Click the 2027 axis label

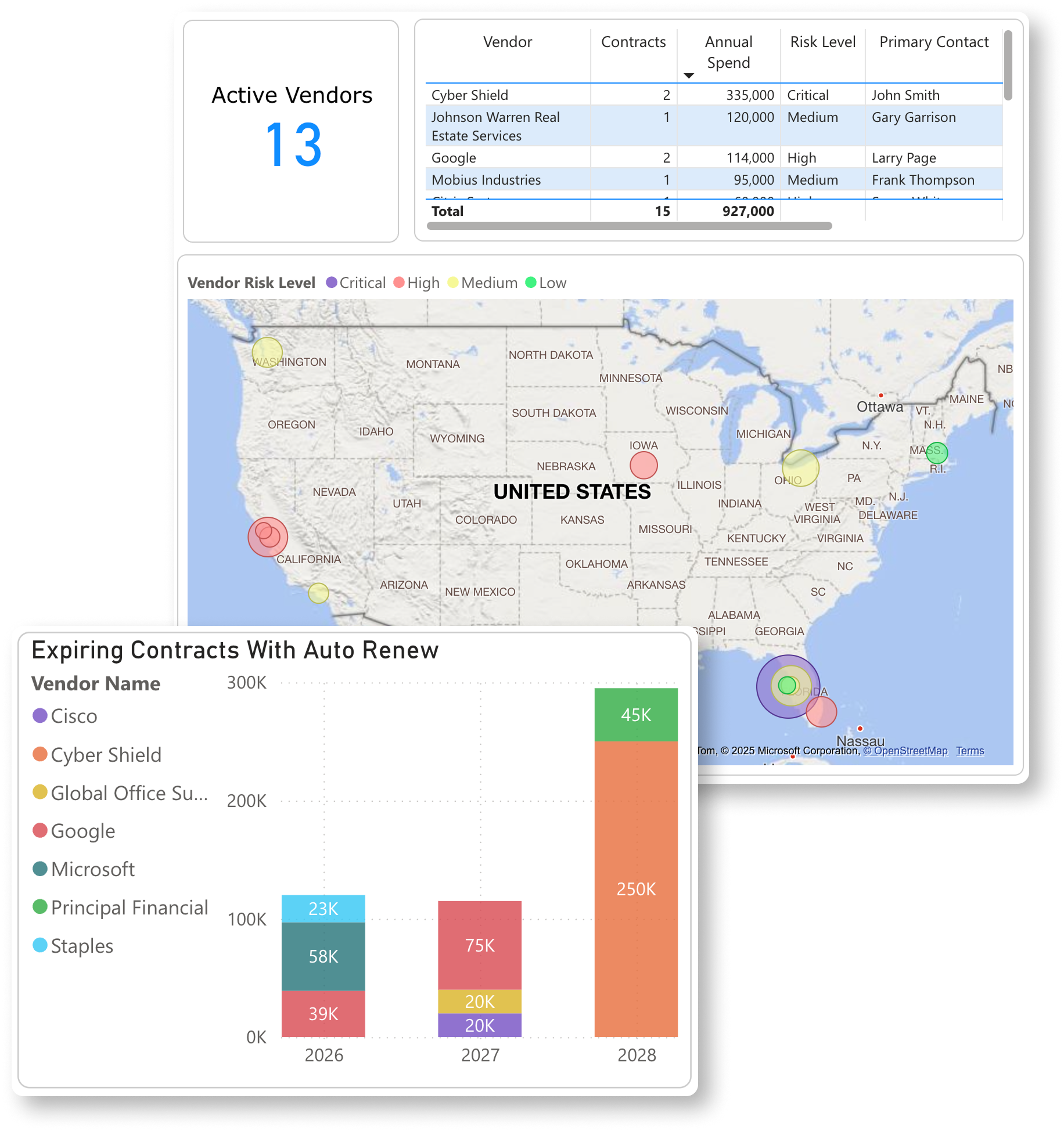(480, 1055)
